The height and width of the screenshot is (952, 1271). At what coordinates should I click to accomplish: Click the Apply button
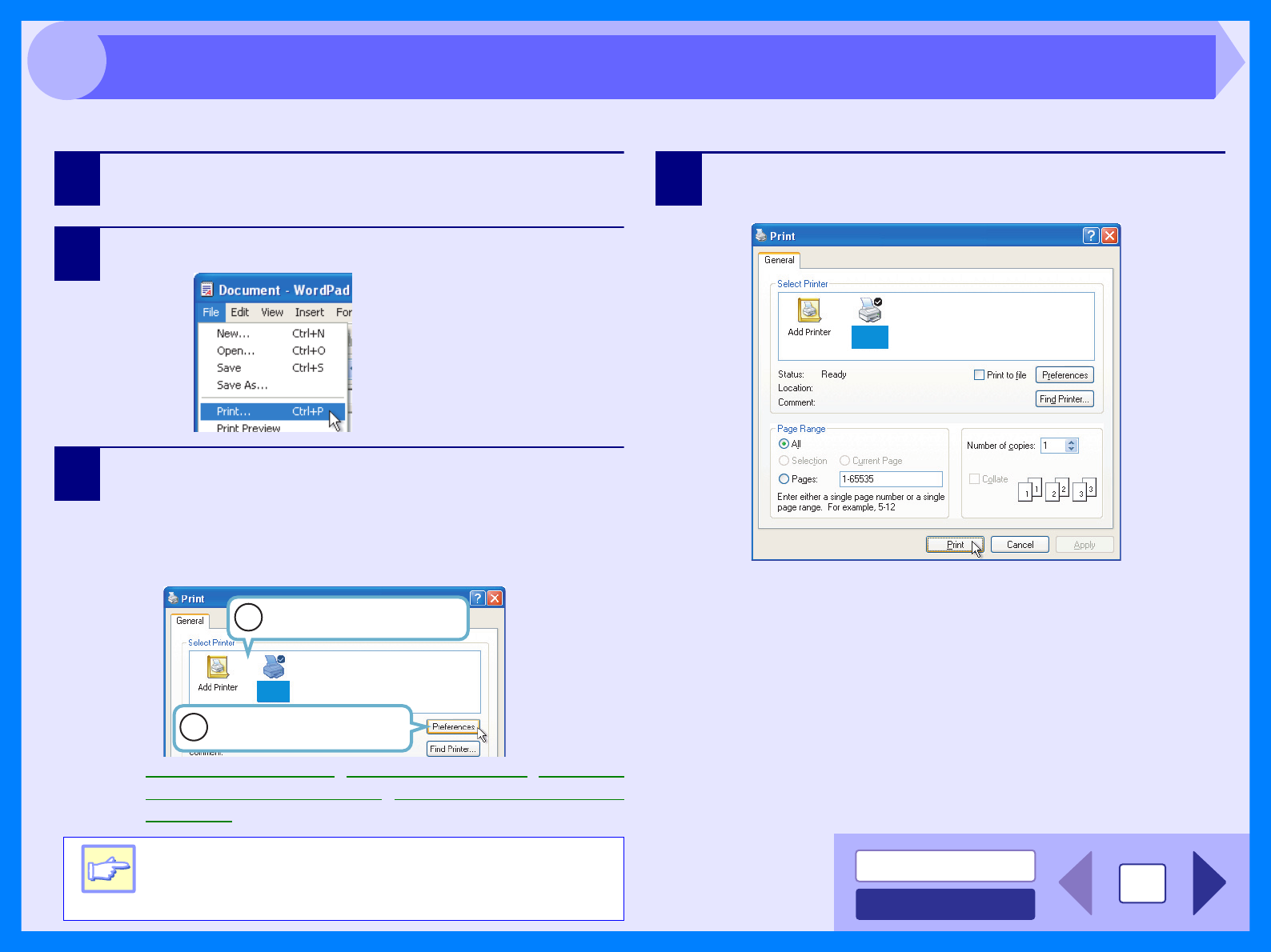tap(1085, 545)
